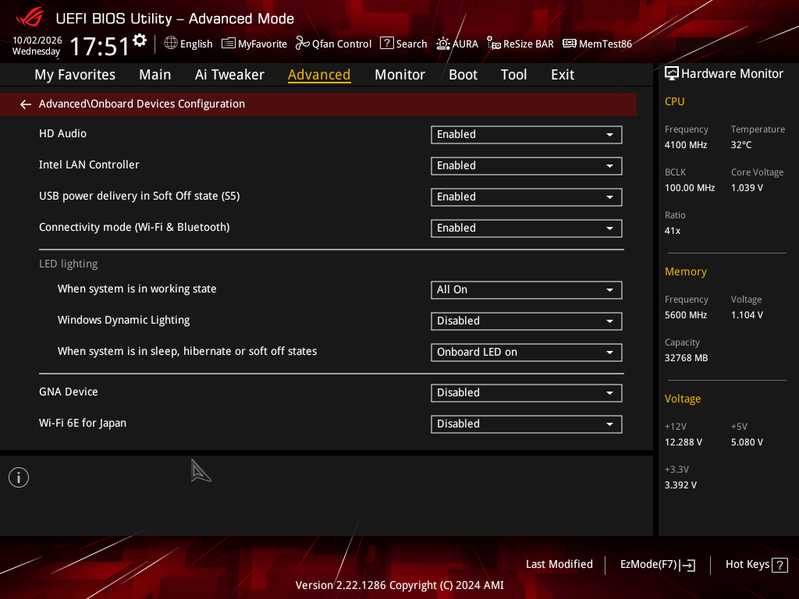Image resolution: width=799 pixels, height=599 pixels.
Task: Click the ROG logo icon
Action: click(x=30, y=18)
